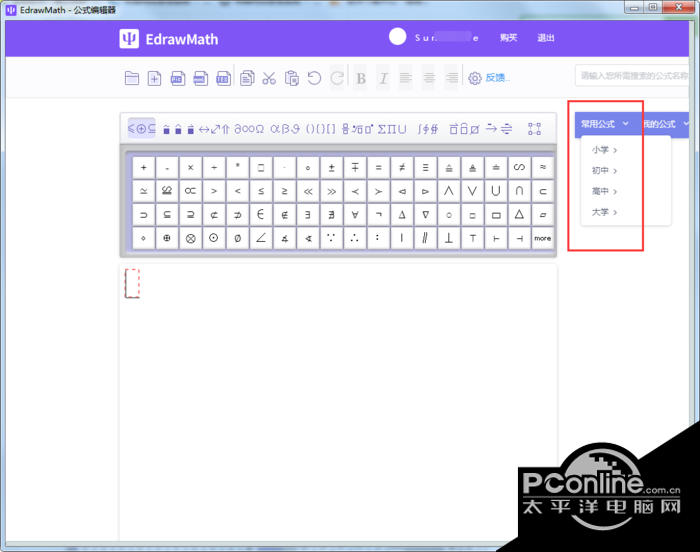Open the Greek letters αβϑ group
This screenshot has width=700, height=552.
click(285, 129)
